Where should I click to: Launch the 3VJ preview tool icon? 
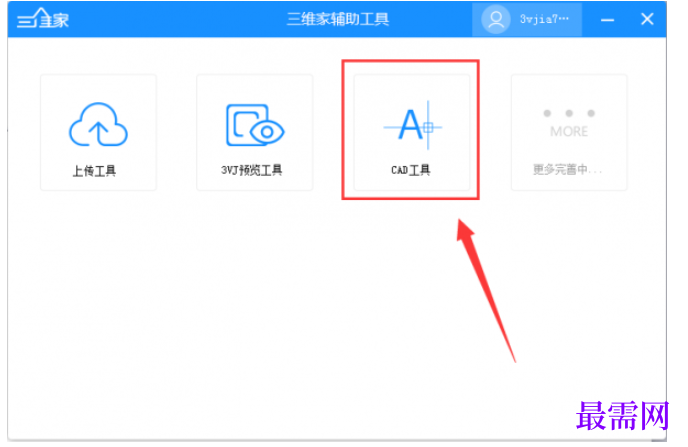click(x=255, y=125)
